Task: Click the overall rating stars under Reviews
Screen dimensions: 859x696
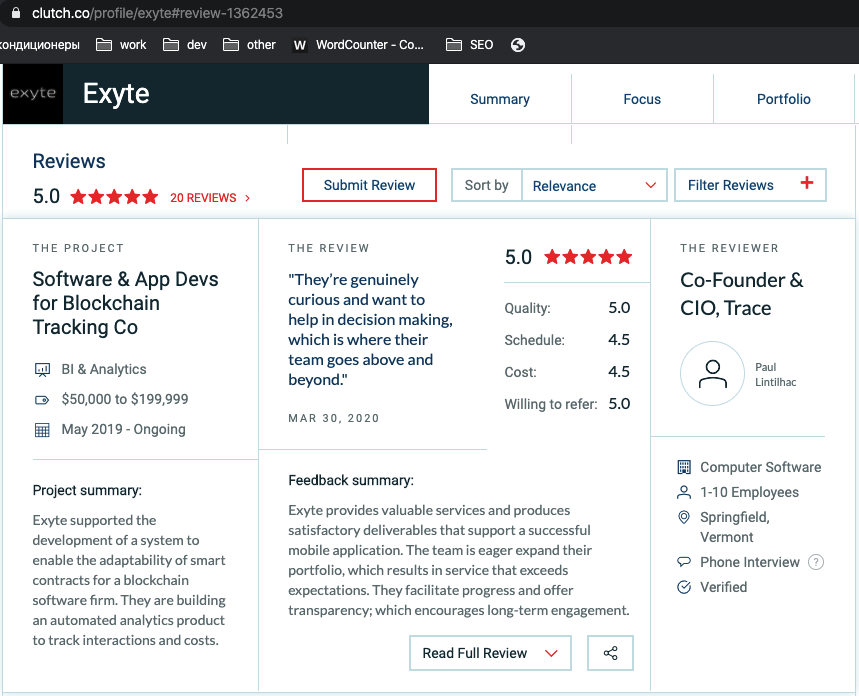Action: [x=114, y=196]
